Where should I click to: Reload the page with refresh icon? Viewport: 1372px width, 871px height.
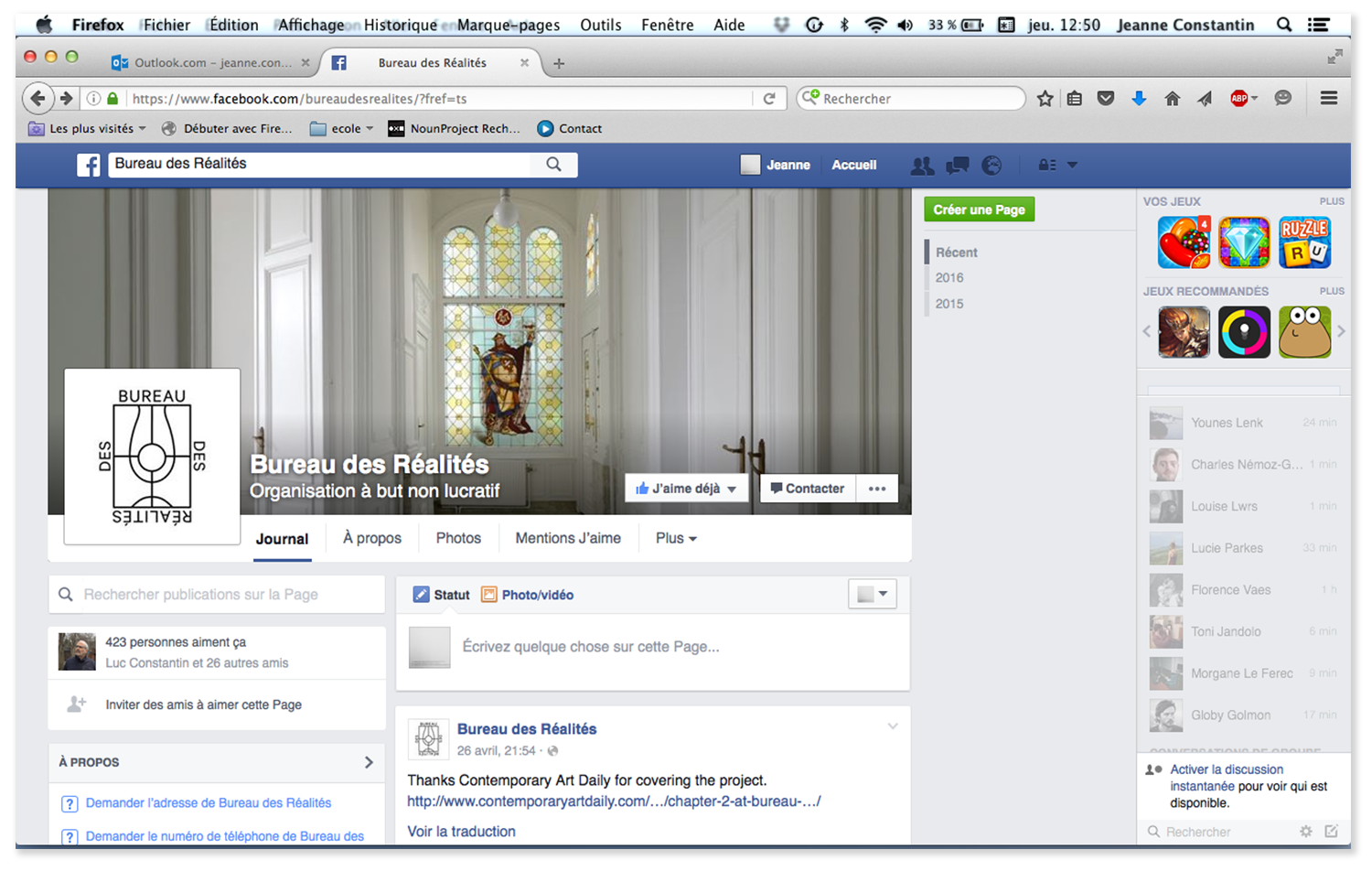point(769,99)
